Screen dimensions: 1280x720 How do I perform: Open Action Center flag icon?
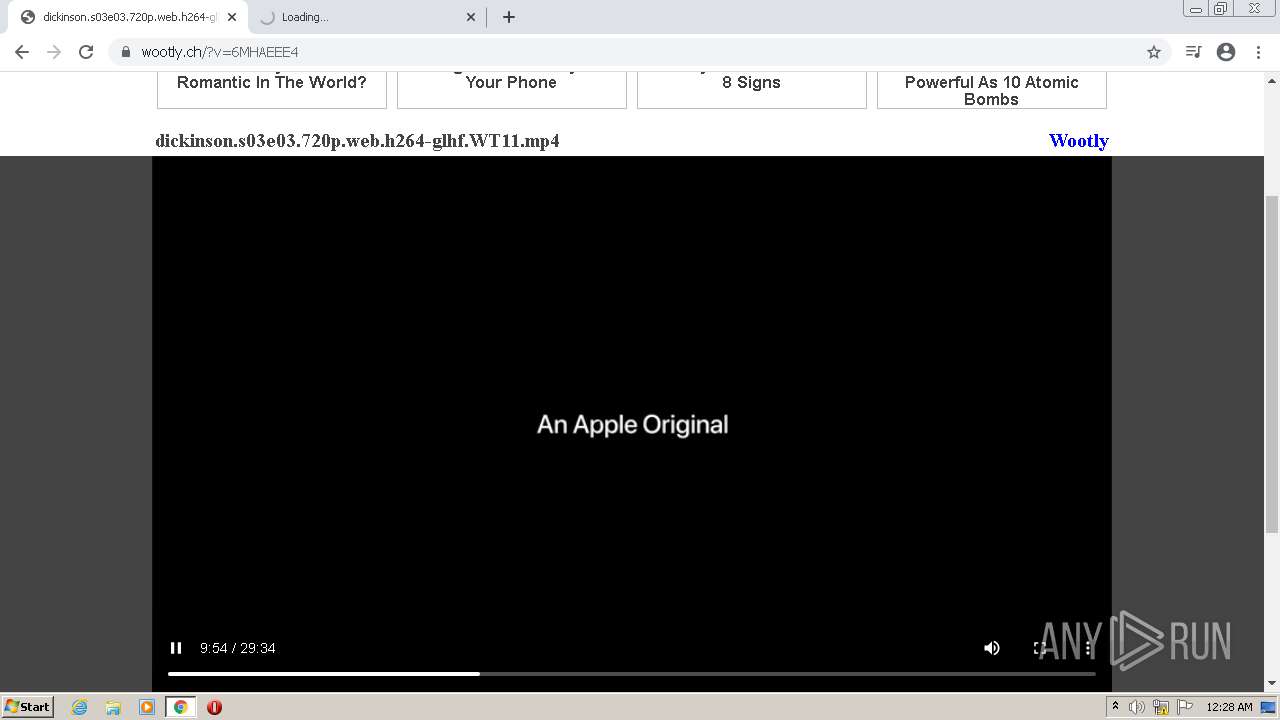click(1185, 707)
